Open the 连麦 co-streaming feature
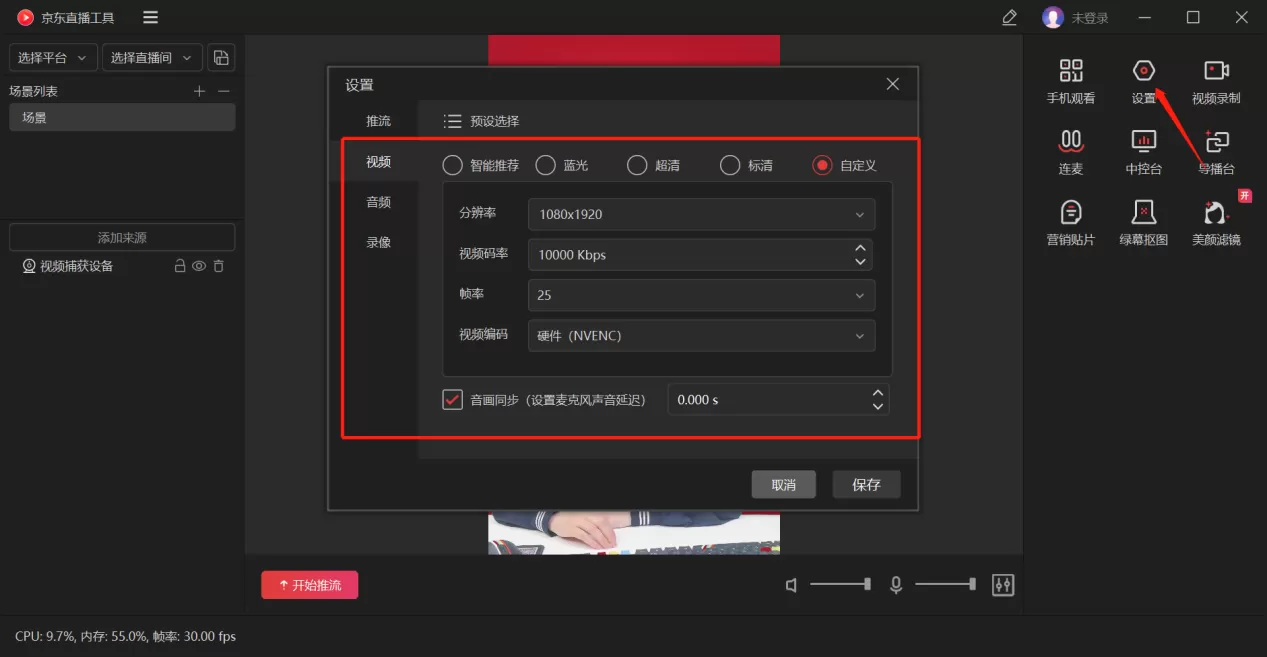Screen dimensions: 1267x657 [x=1070, y=150]
